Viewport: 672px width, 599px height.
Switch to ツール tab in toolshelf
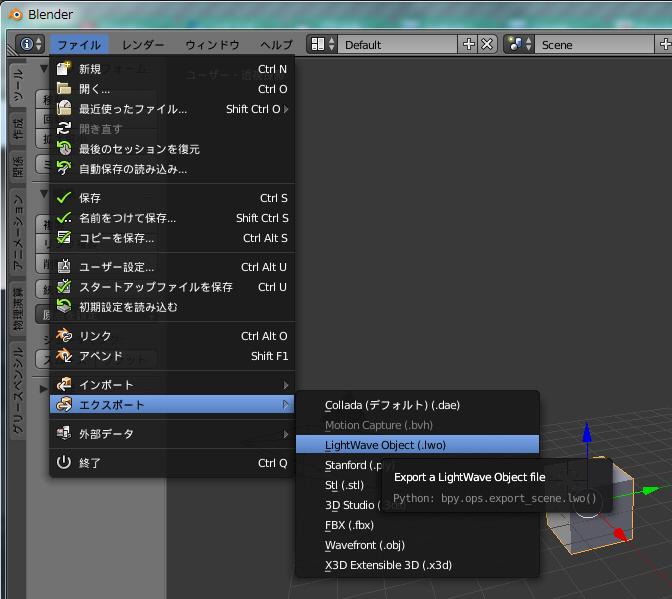point(18,86)
